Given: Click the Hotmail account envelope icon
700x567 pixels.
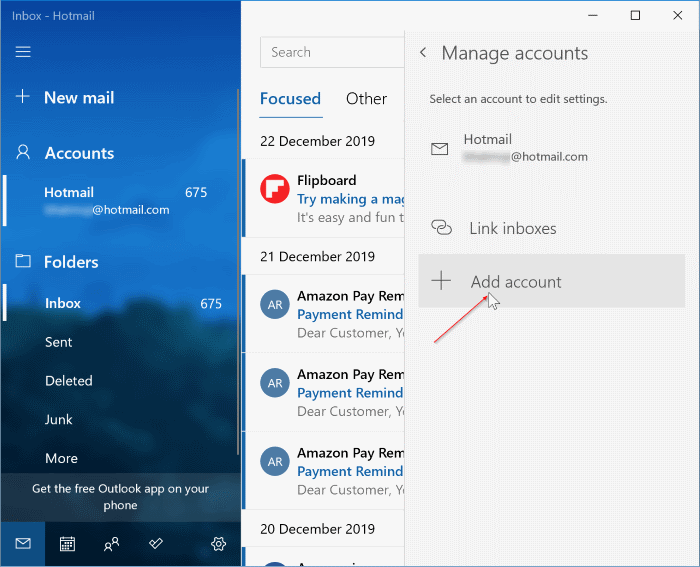Looking at the screenshot, I should (x=439, y=149).
